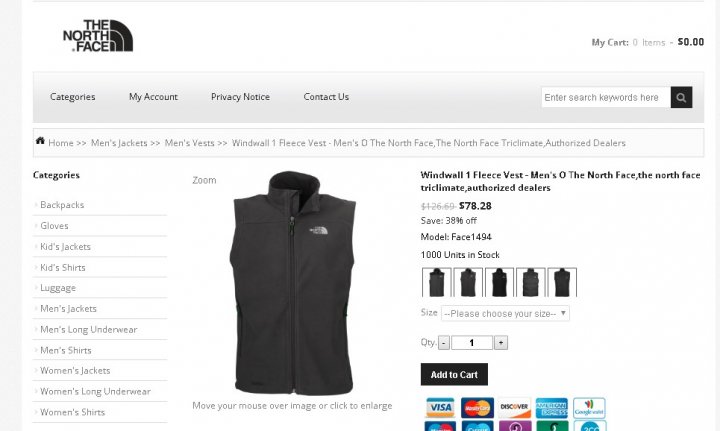Open Privacy Notice page
Image resolution: width=720 pixels, height=431 pixels.
pyautogui.click(x=240, y=97)
